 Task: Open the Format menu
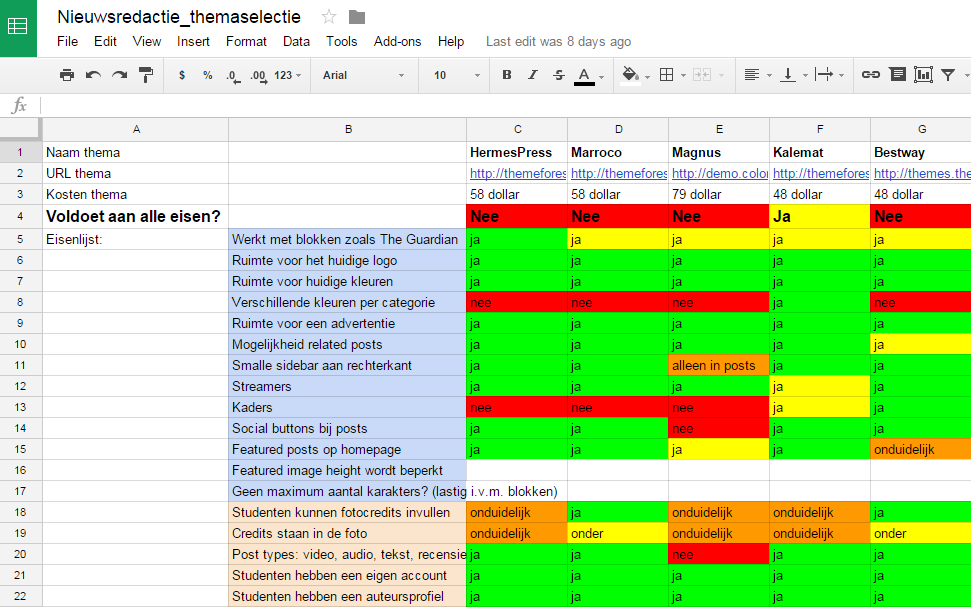click(x=246, y=41)
